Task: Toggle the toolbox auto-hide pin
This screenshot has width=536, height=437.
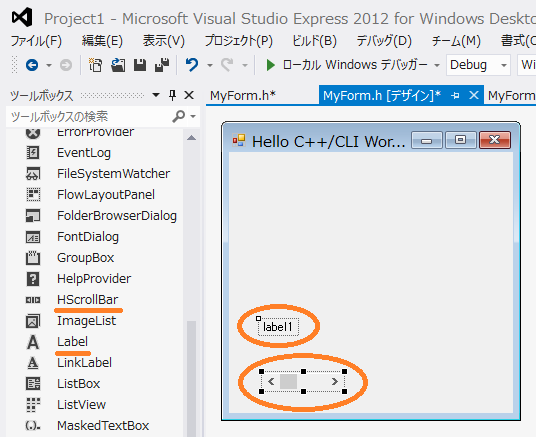Action: pos(173,95)
